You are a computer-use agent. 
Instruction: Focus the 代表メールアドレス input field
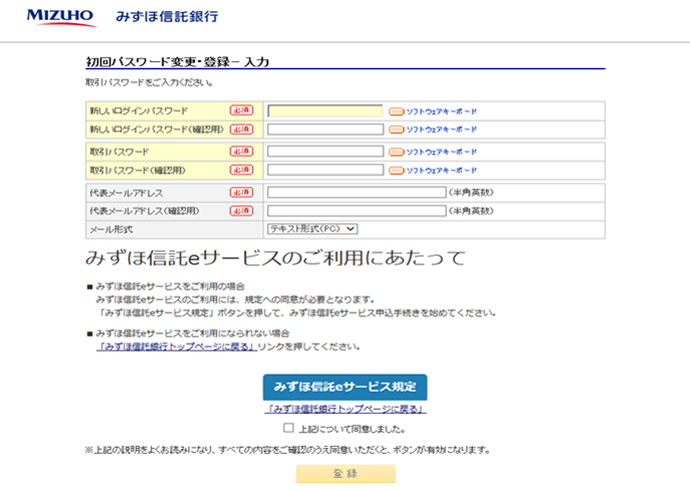click(356, 192)
